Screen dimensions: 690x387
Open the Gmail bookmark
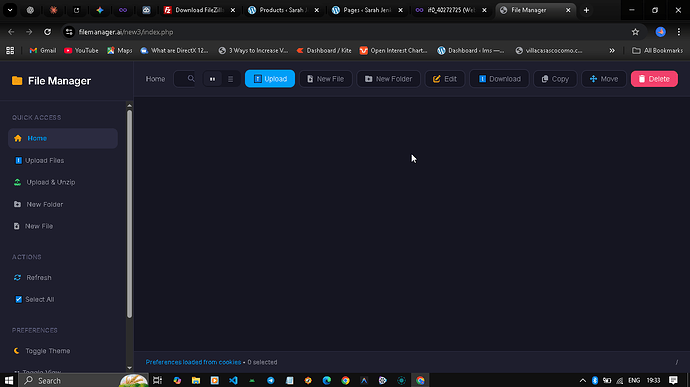(43, 51)
